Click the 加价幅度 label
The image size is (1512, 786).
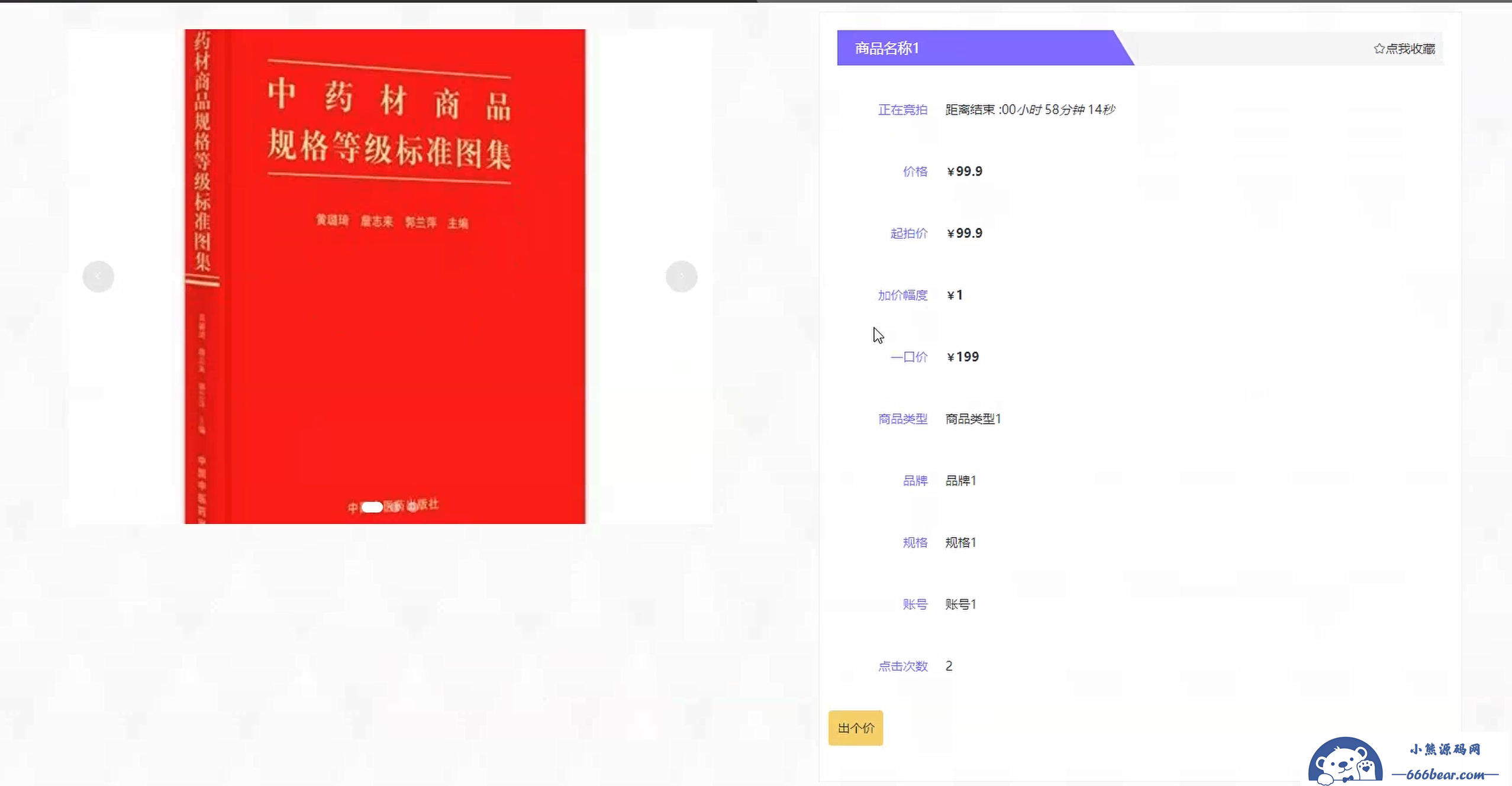(x=902, y=295)
